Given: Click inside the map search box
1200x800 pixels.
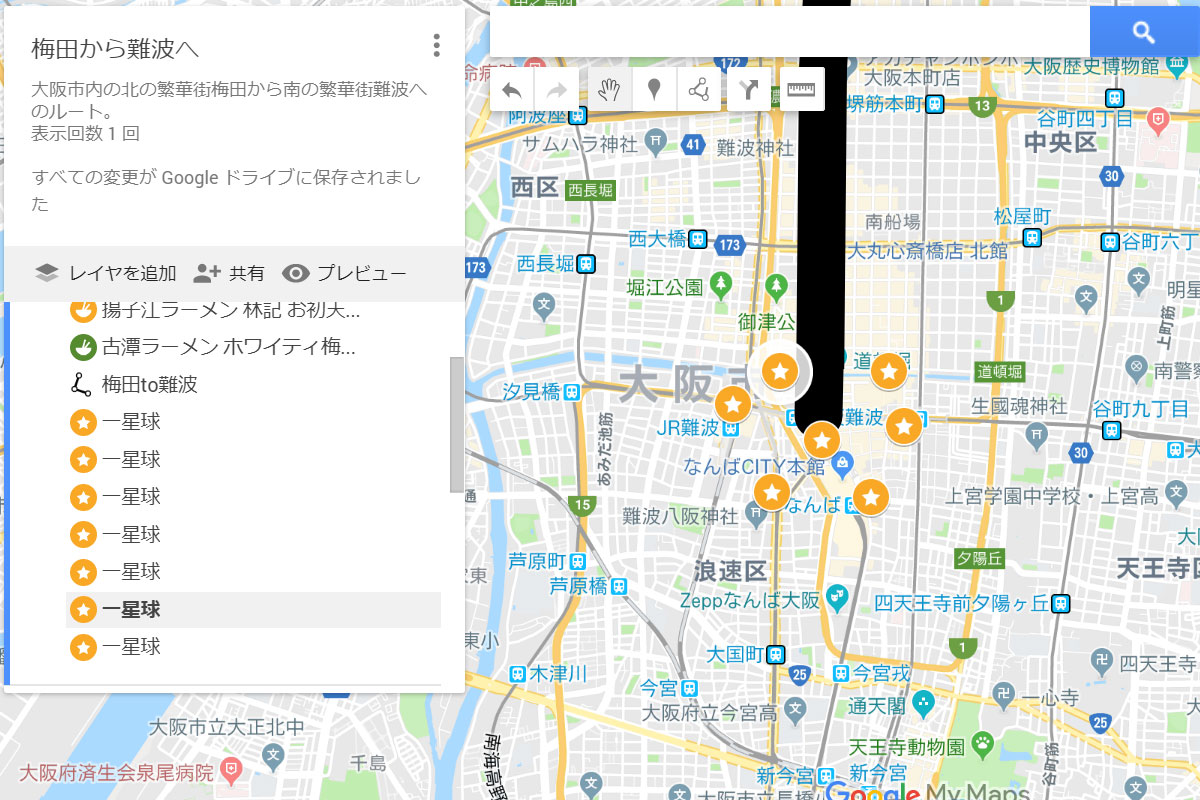Looking at the screenshot, I should [x=790, y=32].
